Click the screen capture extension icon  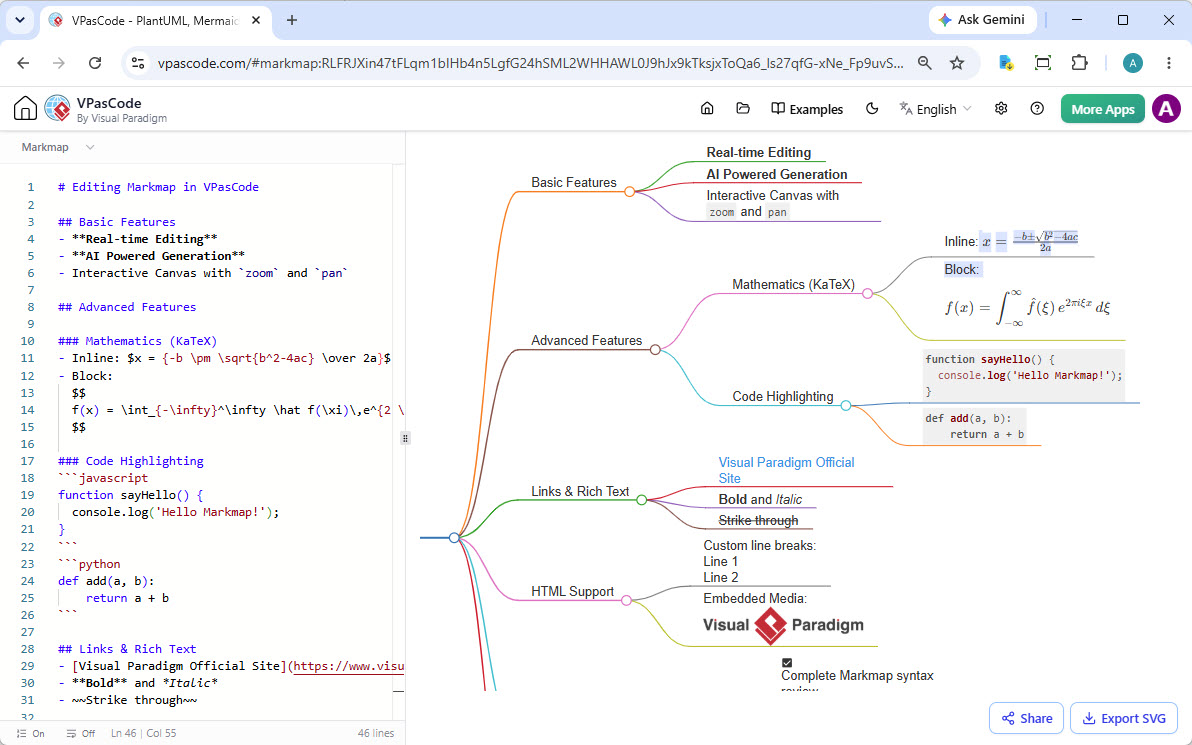click(1043, 63)
